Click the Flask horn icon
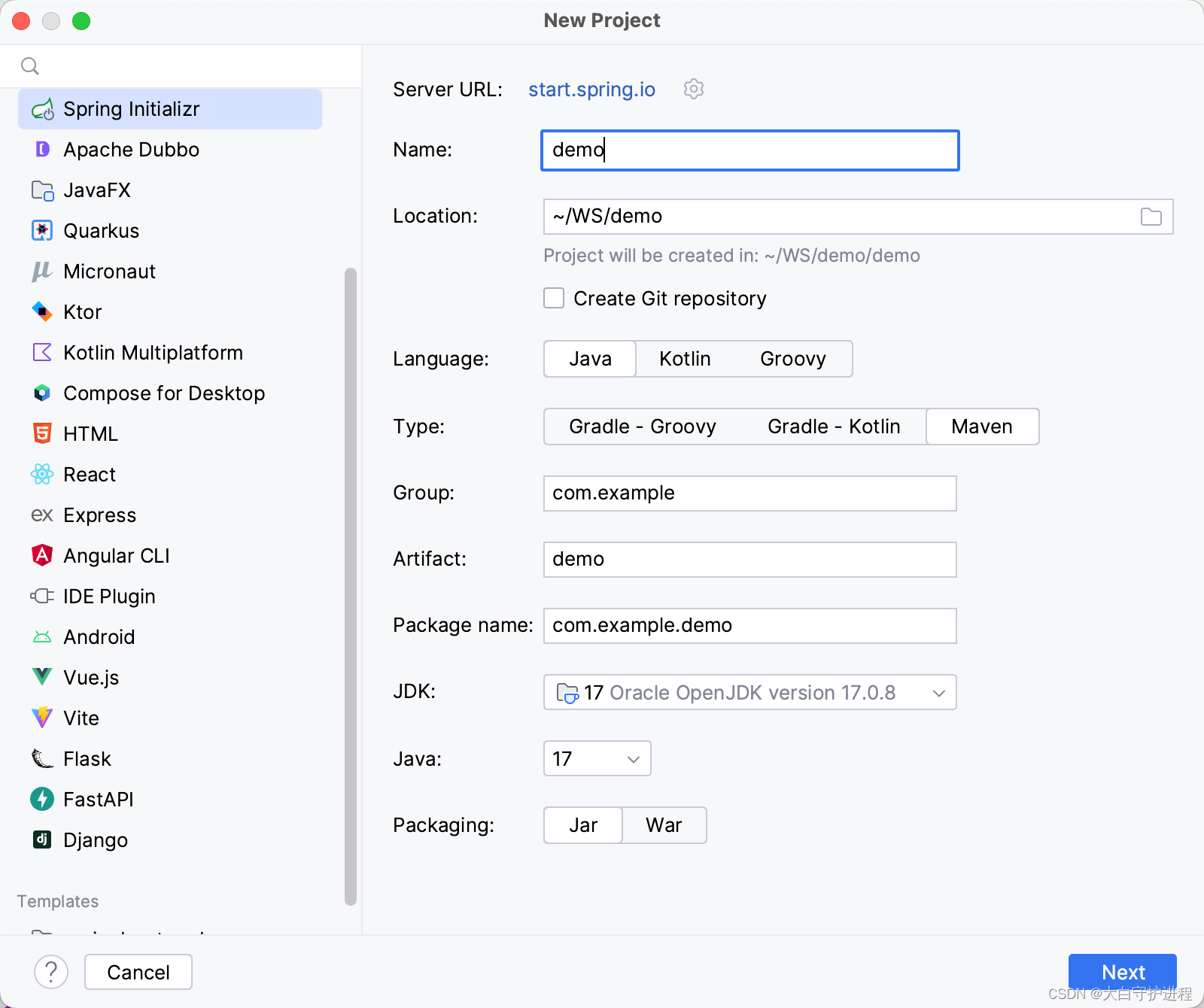This screenshot has height=1008, width=1204. (42, 758)
